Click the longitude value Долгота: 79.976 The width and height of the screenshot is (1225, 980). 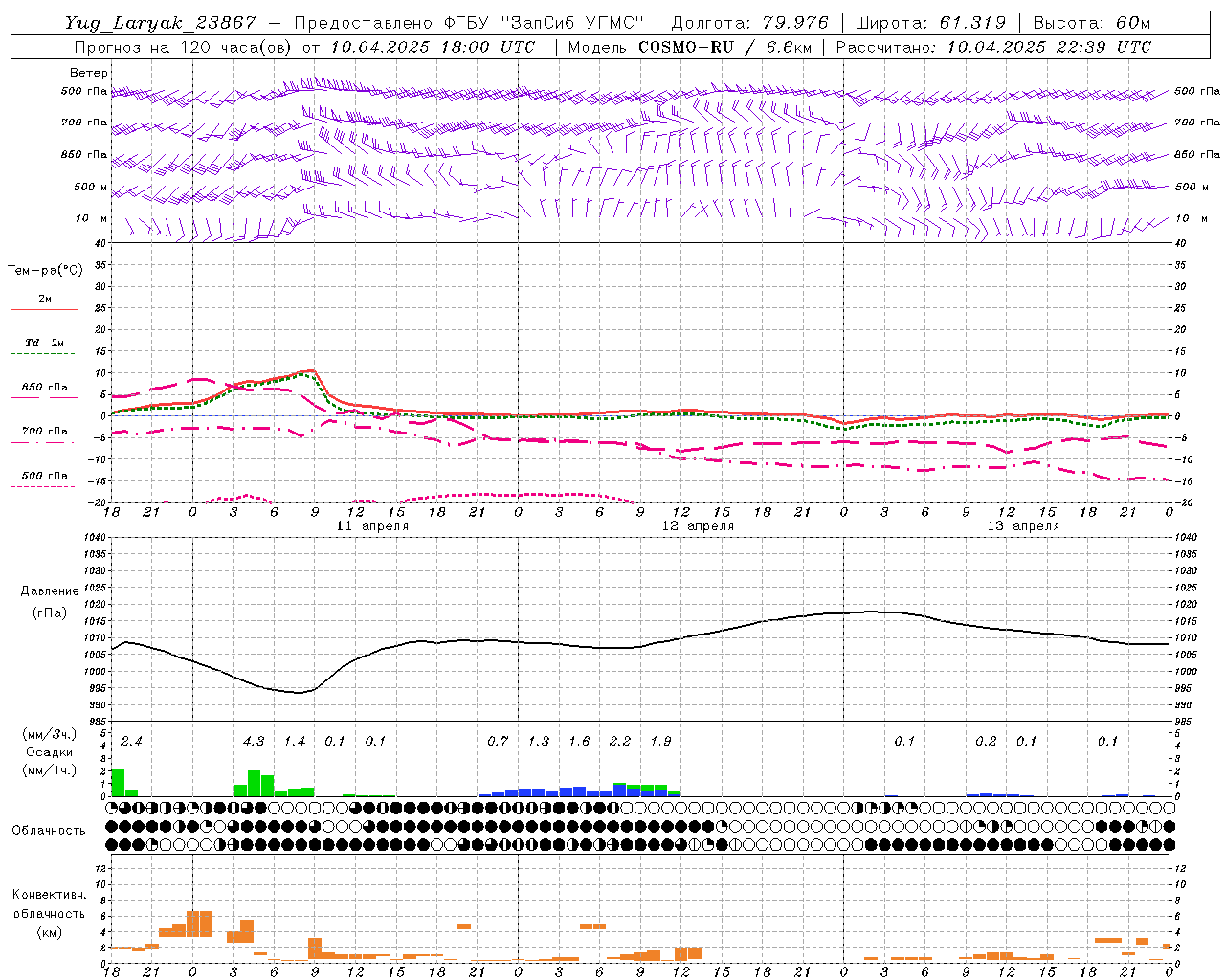click(750, 23)
